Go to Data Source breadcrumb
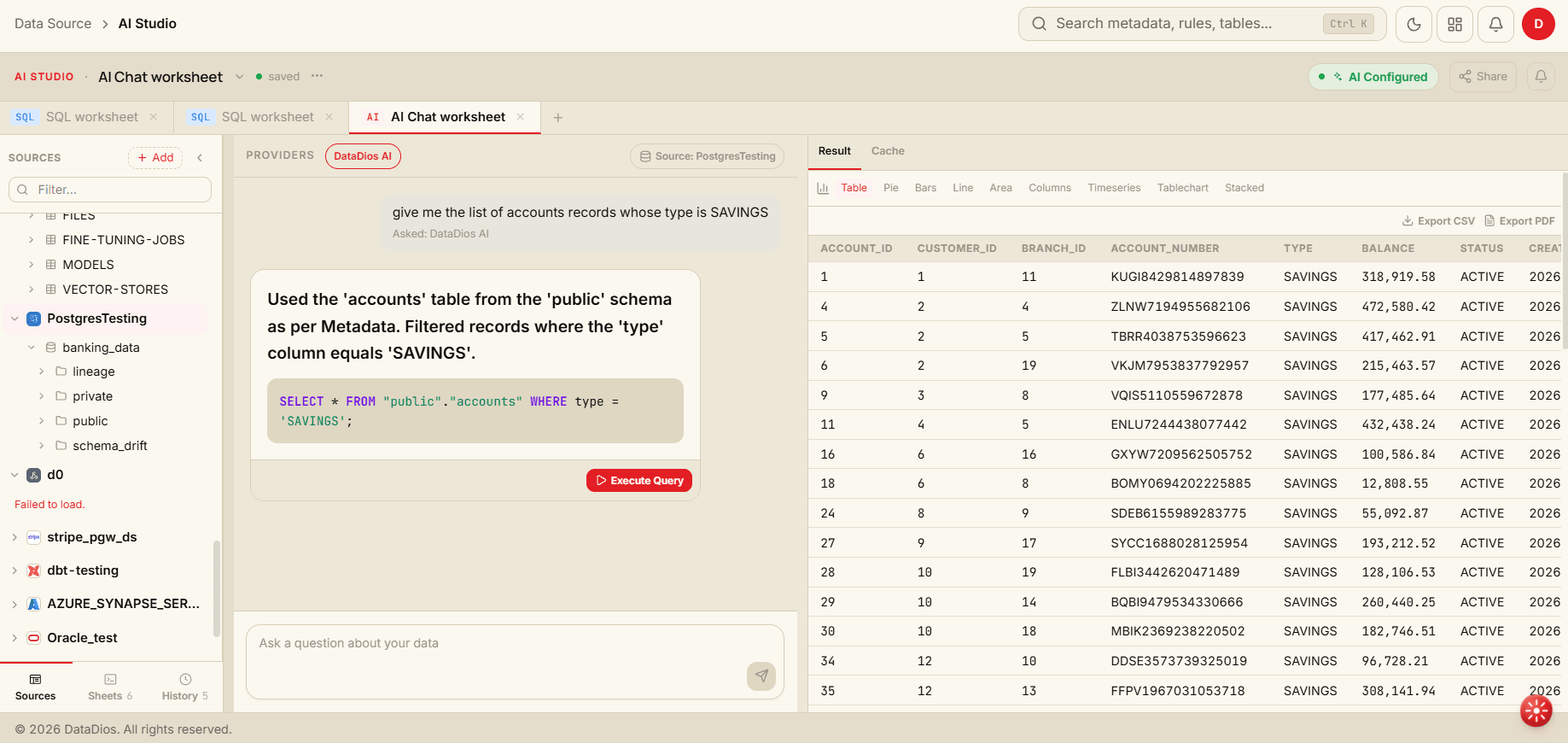Viewport: 1568px width, 743px height. 53,24
